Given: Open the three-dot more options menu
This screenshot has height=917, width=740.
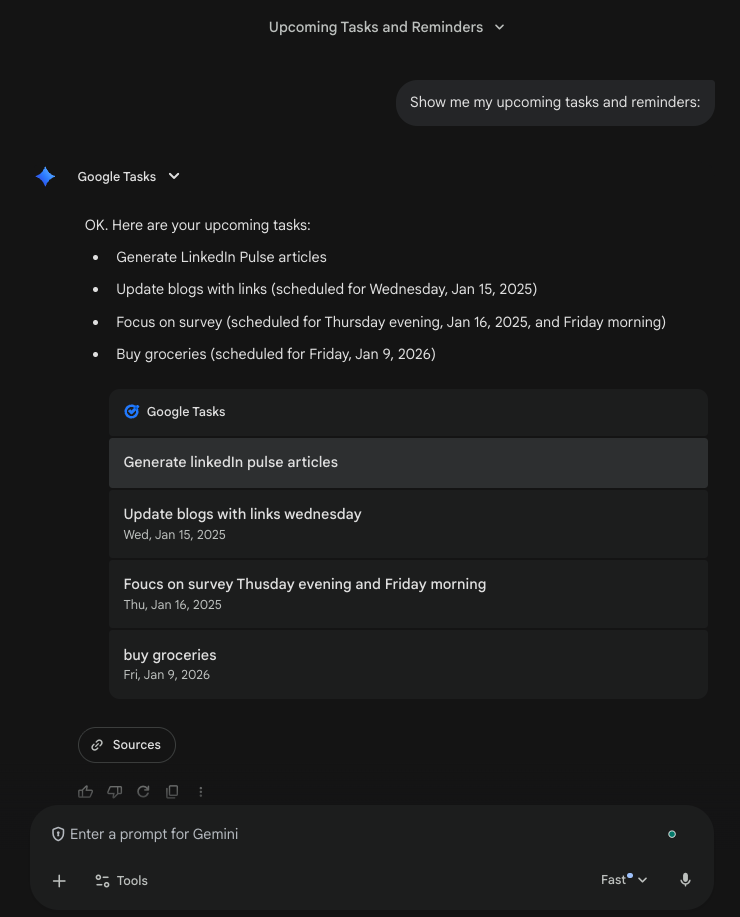Looking at the screenshot, I should (201, 791).
